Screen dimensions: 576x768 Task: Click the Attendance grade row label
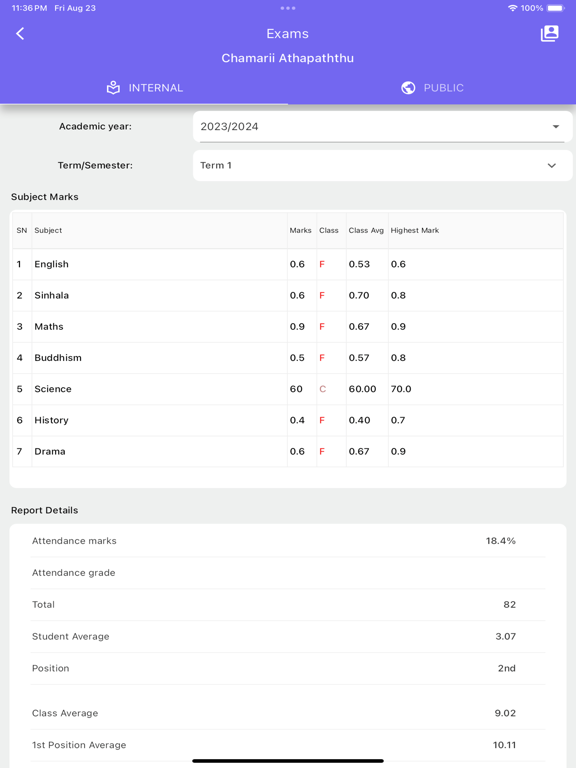tap(73, 573)
